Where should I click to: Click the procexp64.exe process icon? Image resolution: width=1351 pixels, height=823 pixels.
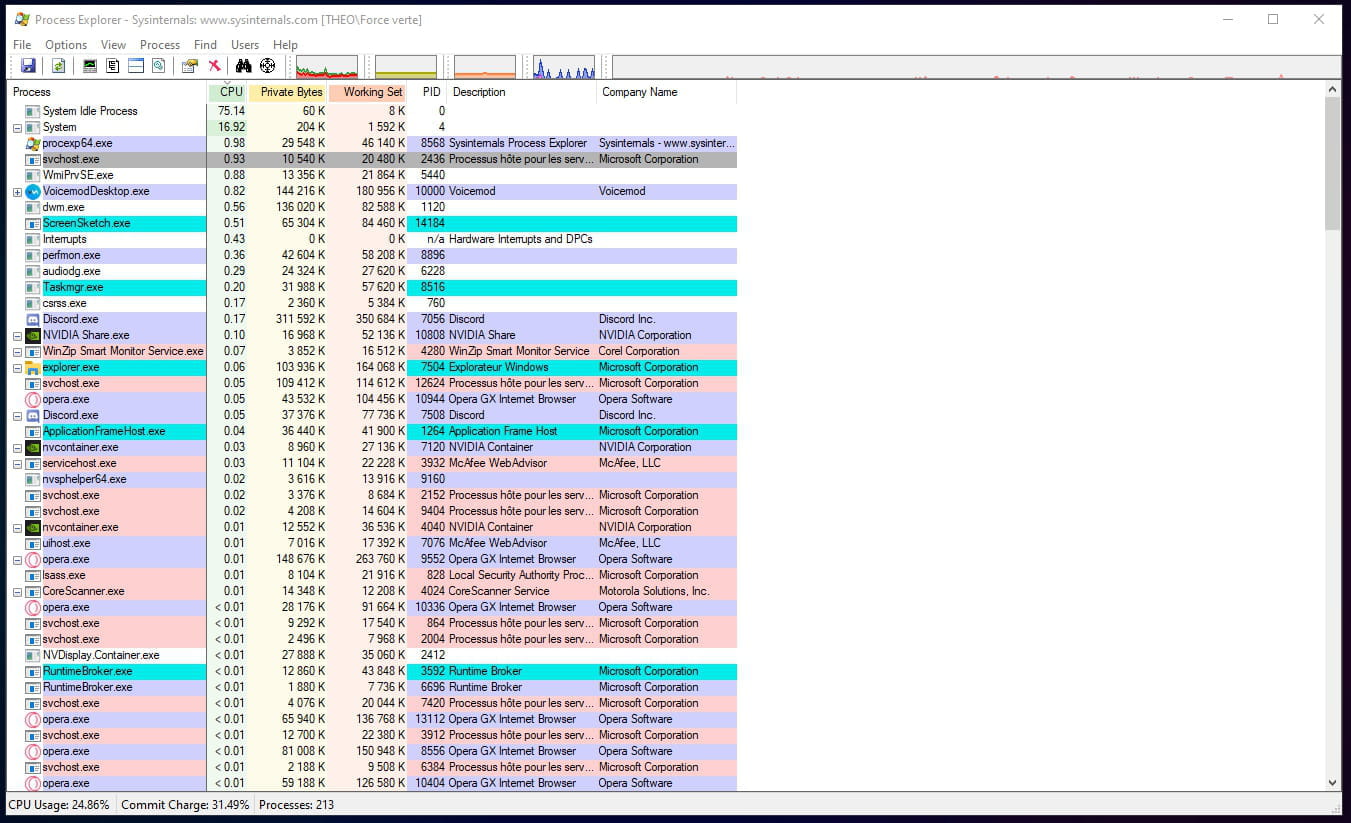(32, 143)
